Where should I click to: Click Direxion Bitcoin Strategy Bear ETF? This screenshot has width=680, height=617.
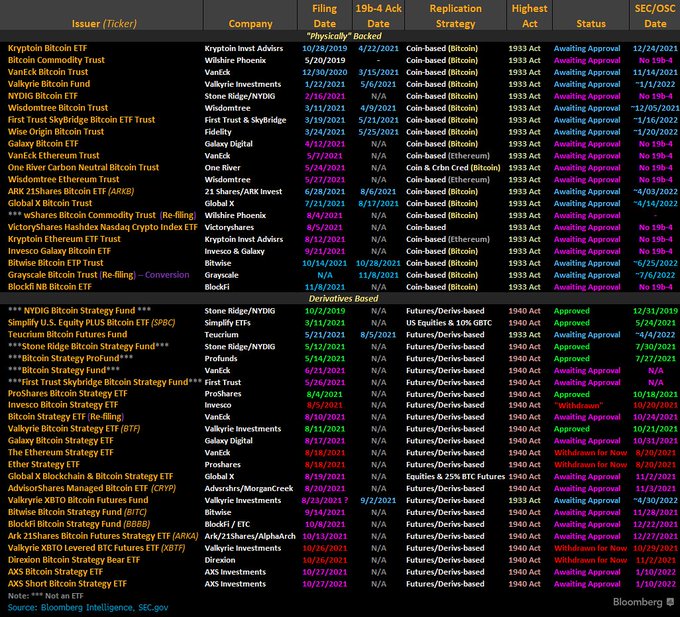[x=74, y=560]
